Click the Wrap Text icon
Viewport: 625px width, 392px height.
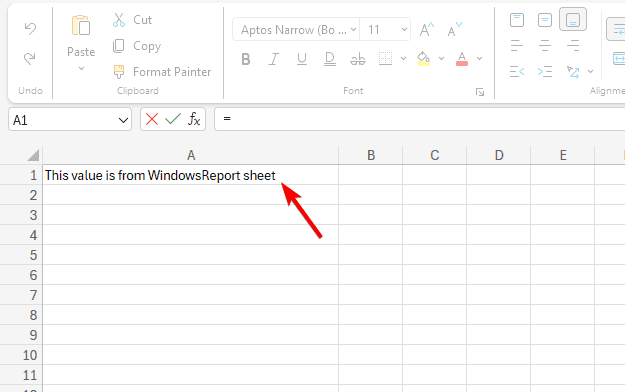click(616, 29)
